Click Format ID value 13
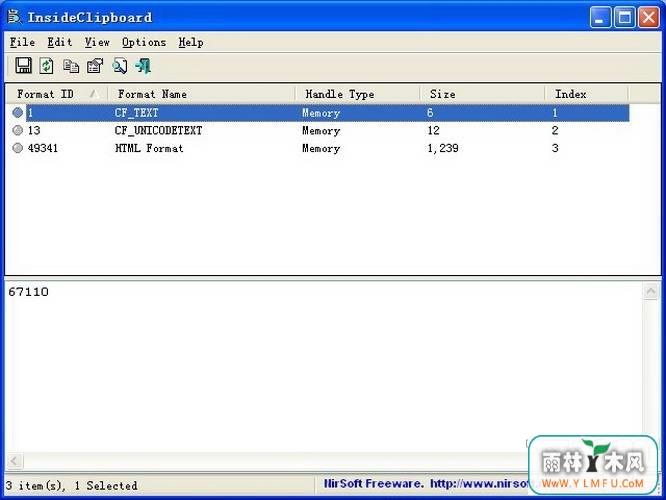 coord(34,130)
